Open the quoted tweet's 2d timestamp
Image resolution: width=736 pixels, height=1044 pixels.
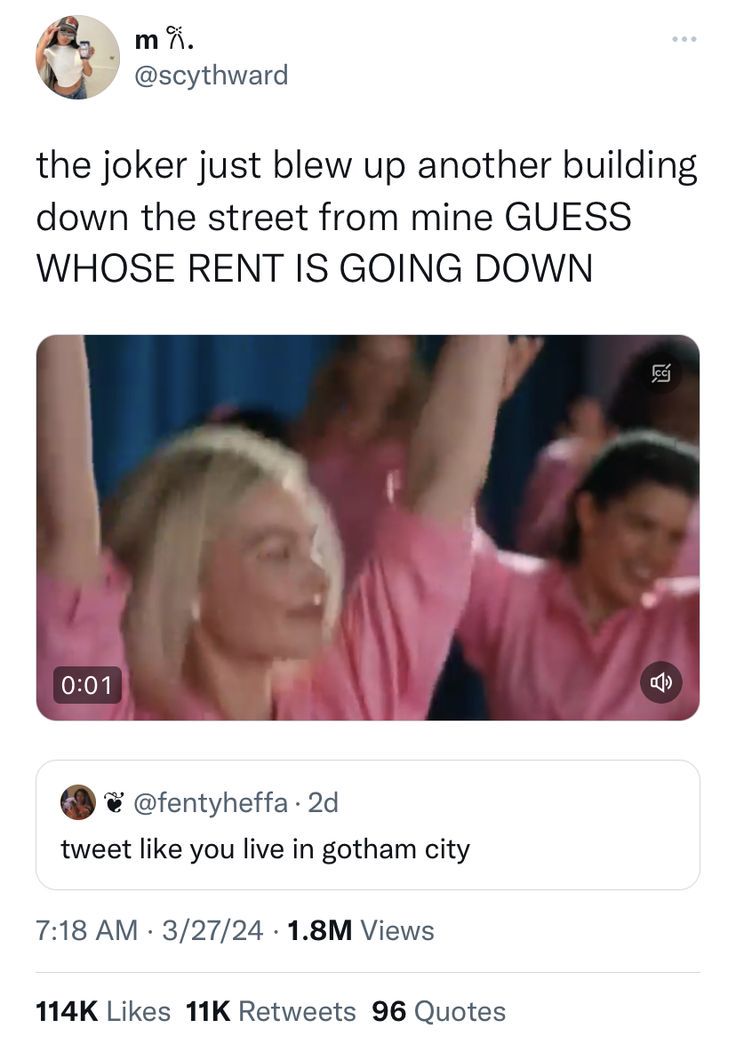click(323, 803)
